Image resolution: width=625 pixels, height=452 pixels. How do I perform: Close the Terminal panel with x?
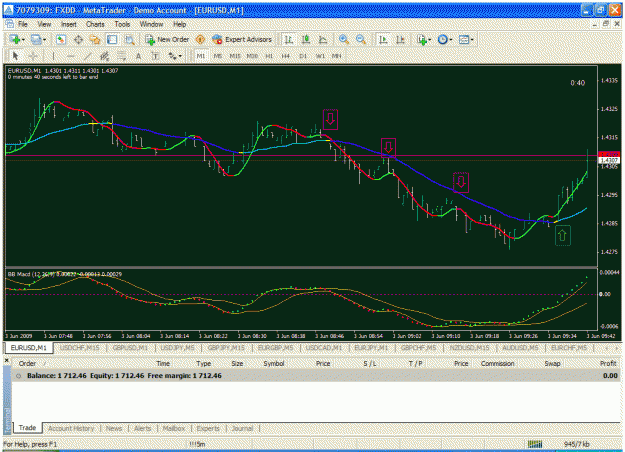point(7,360)
